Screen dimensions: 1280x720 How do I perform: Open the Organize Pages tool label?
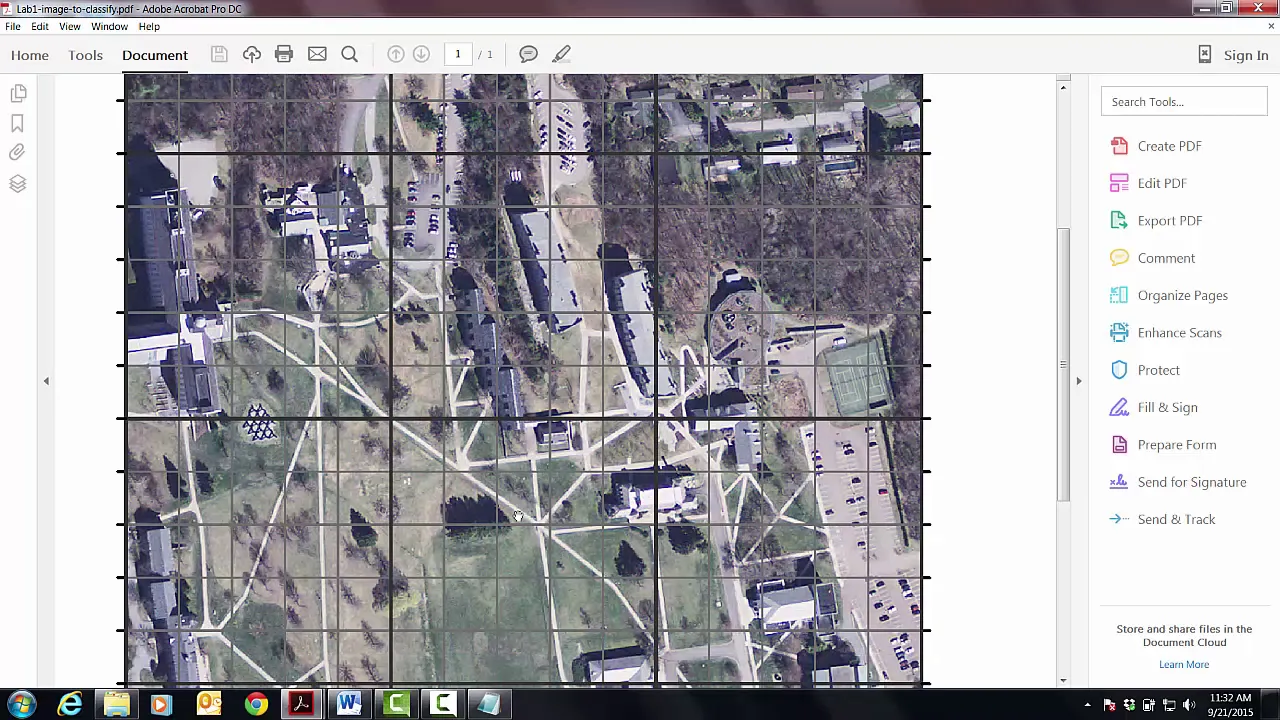point(1183,296)
